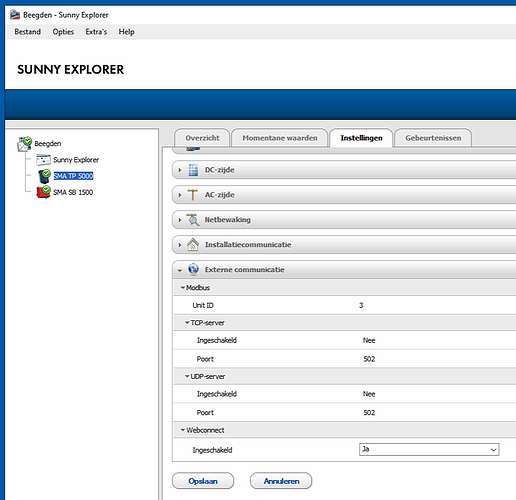The width and height of the screenshot is (516, 500).
Task: Click the Opslaan button
Action: (x=203, y=481)
